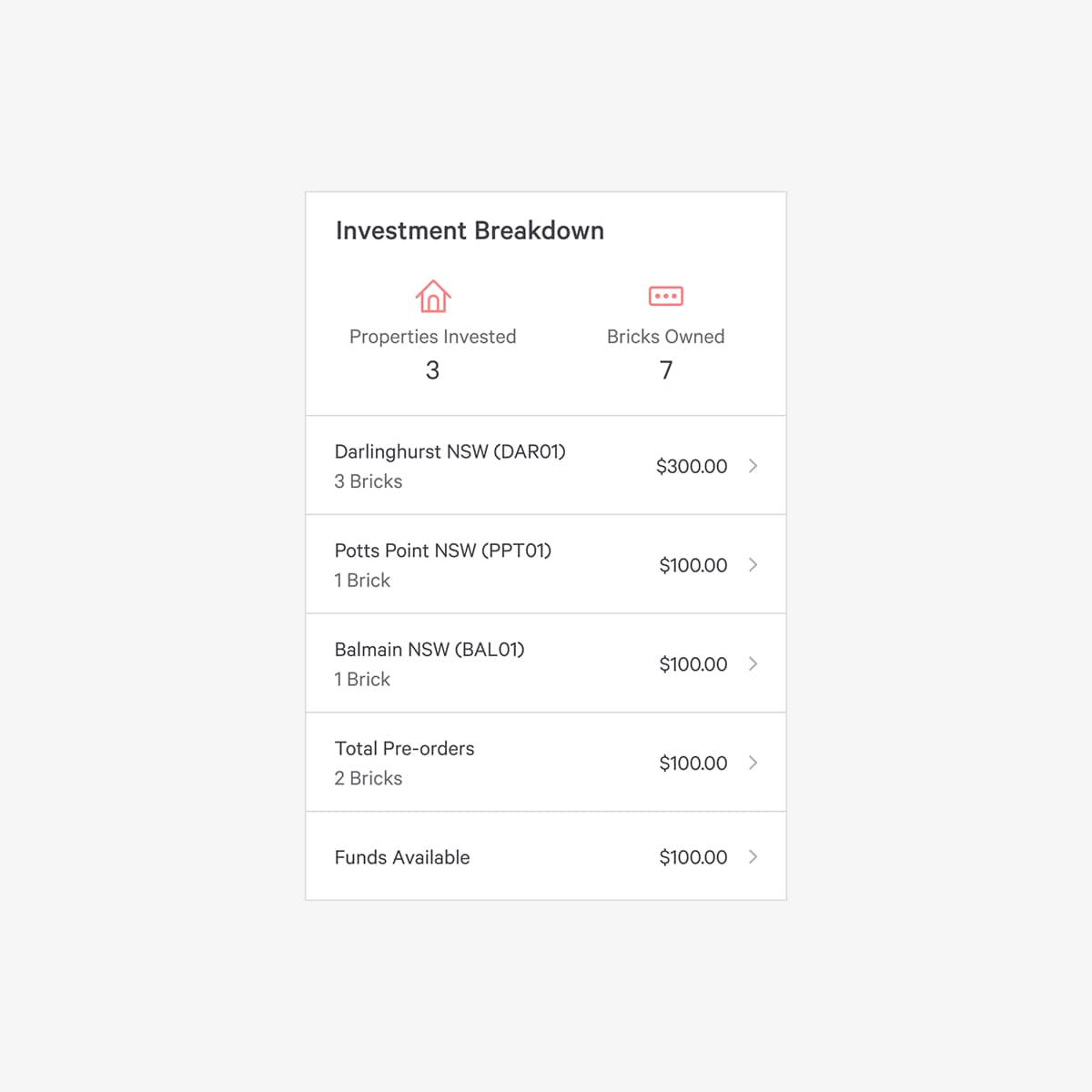The height and width of the screenshot is (1092, 1092).
Task: Expand the Potts Point NSW chevron arrow
Action: pyautogui.click(x=753, y=565)
